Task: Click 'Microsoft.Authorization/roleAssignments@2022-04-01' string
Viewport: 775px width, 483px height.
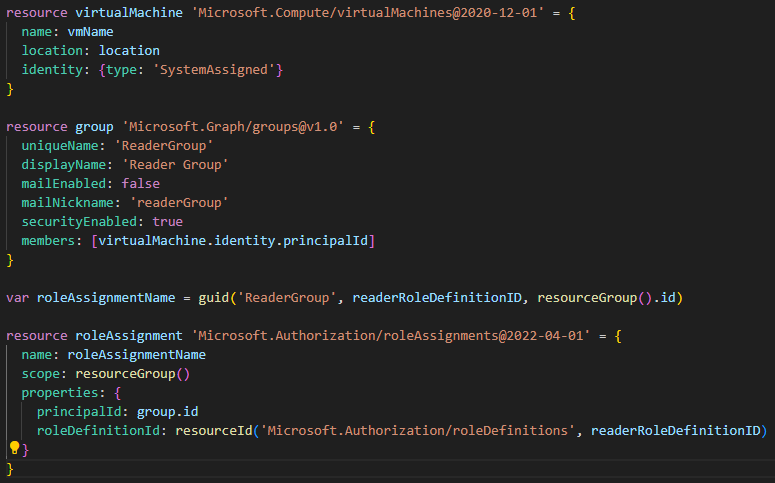Action: (x=390, y=336)
